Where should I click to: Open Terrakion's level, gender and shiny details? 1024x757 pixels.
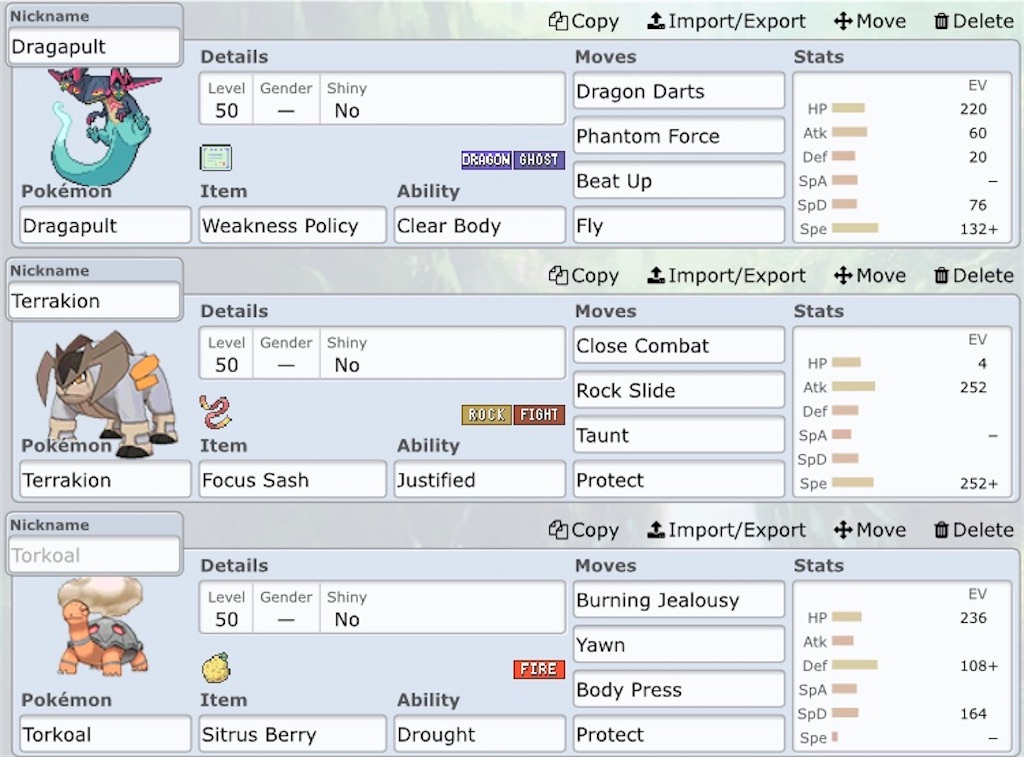pyautogui.click(x=382, y=353)
